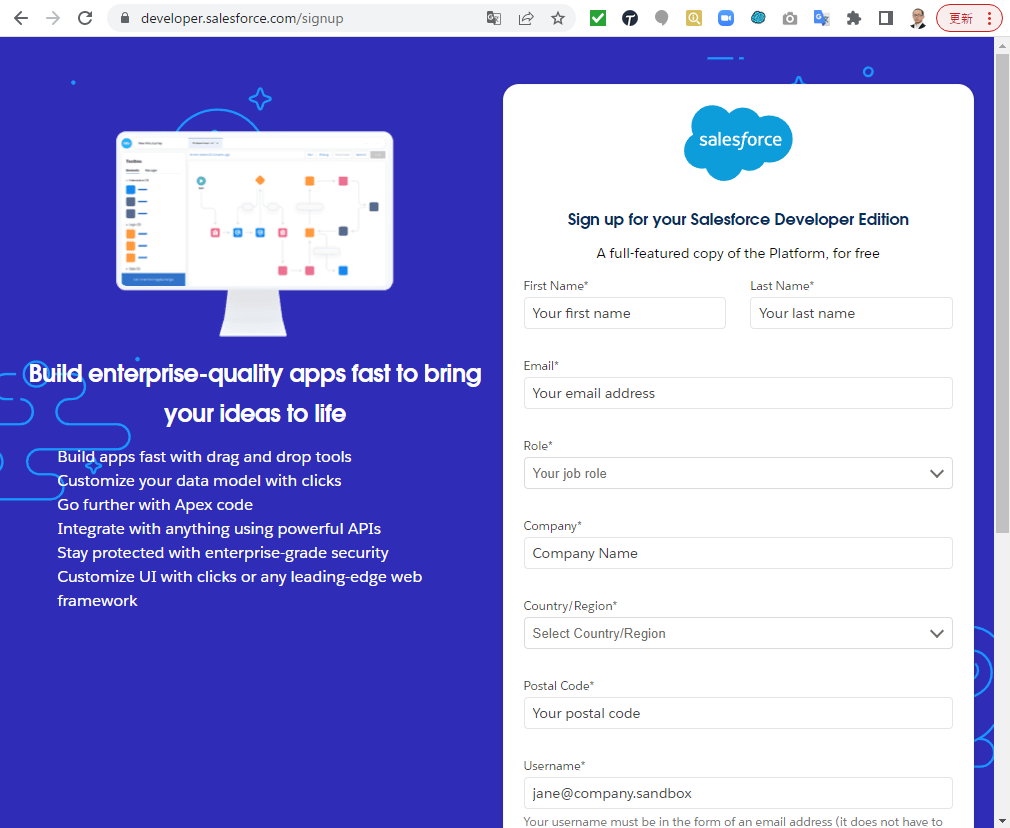1010x828 pixels.
Task: Open the Chrome profile avatar
Action: tap(917, 18)
